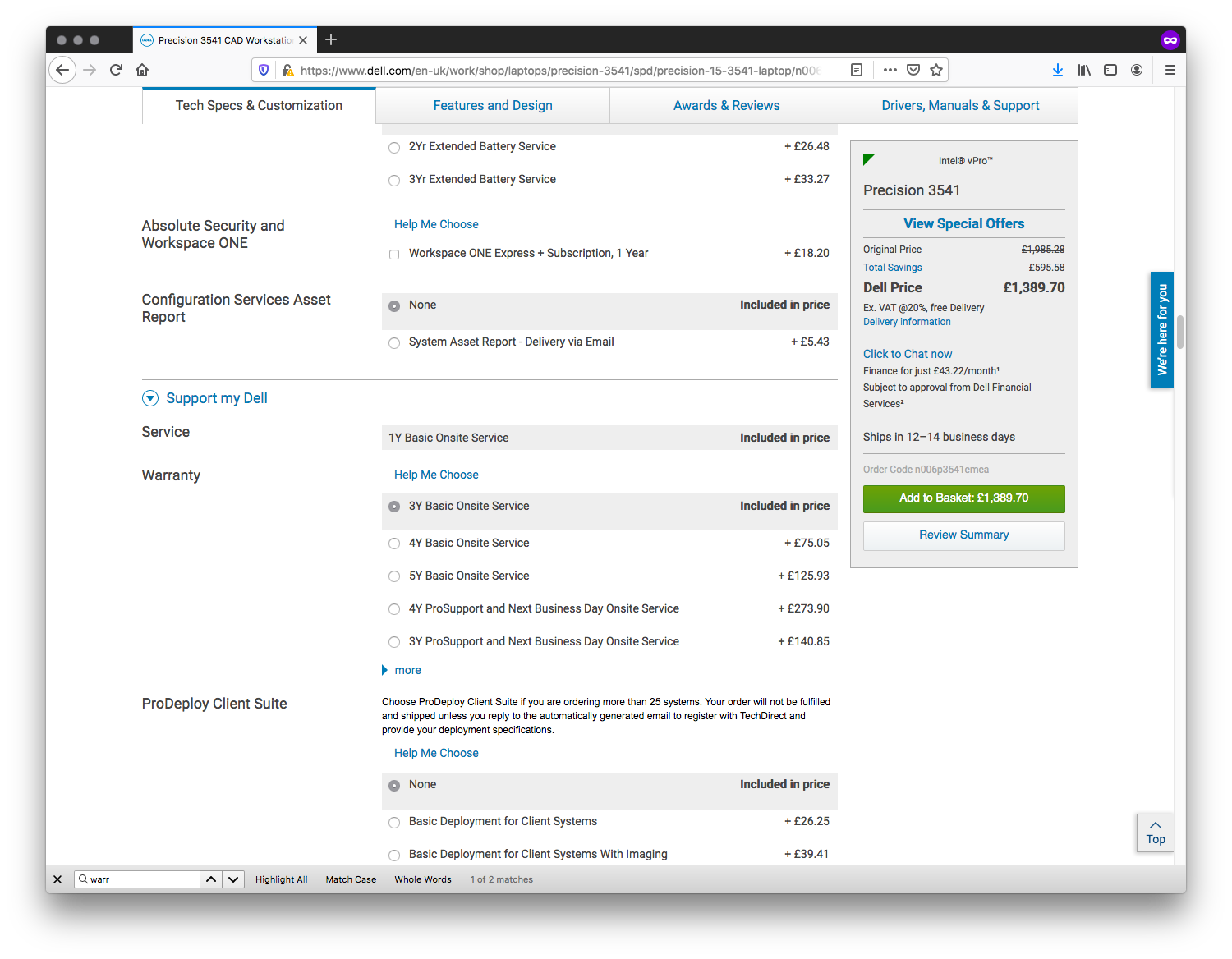This screenshot has width=1232, height=959.
Task: Select 4Y ProSupport Next Business Day
Action: [x=394, y=609]
